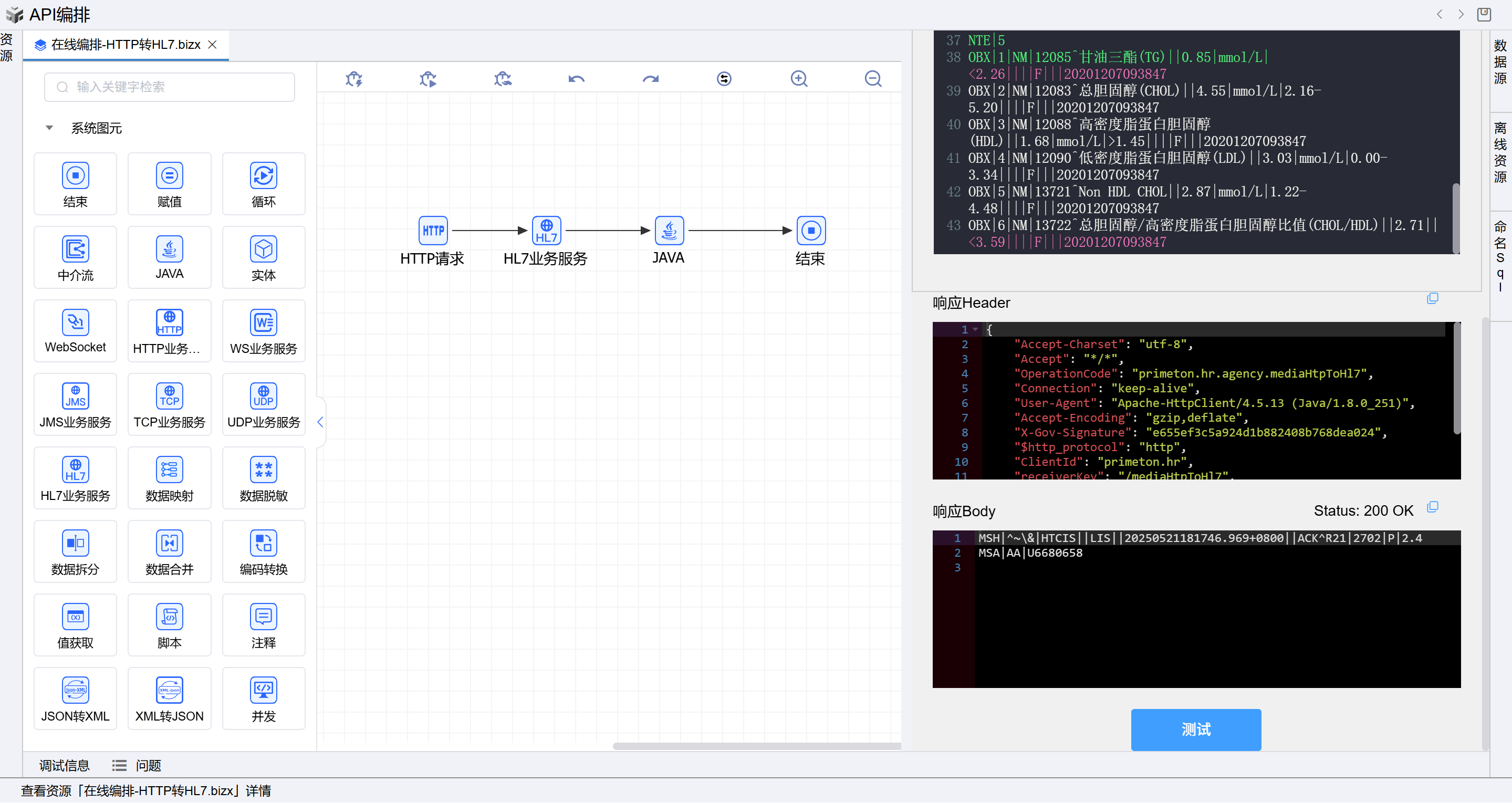Copy the 响应Header content
This screenshot has width=1512, height=803.
(x=1432, y=299)
